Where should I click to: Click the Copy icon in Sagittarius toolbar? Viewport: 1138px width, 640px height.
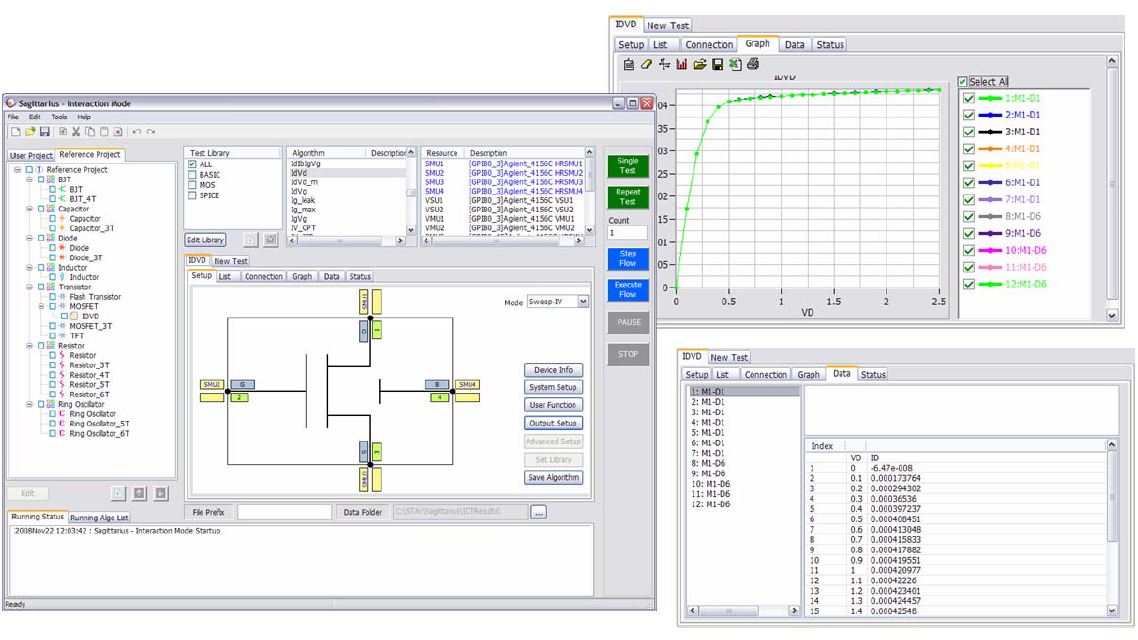click(90, 131)
